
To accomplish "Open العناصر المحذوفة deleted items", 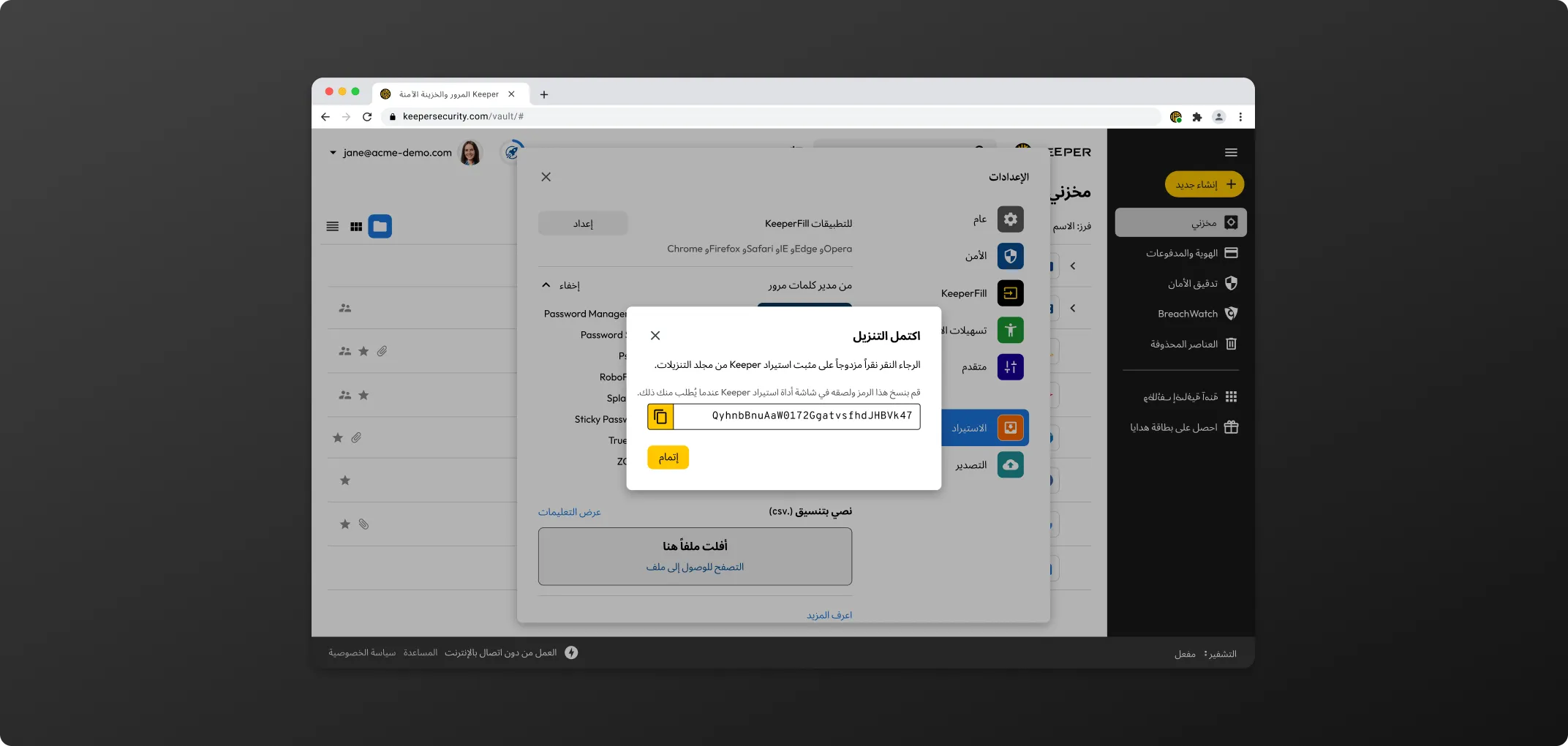I will coord(1194,344).
